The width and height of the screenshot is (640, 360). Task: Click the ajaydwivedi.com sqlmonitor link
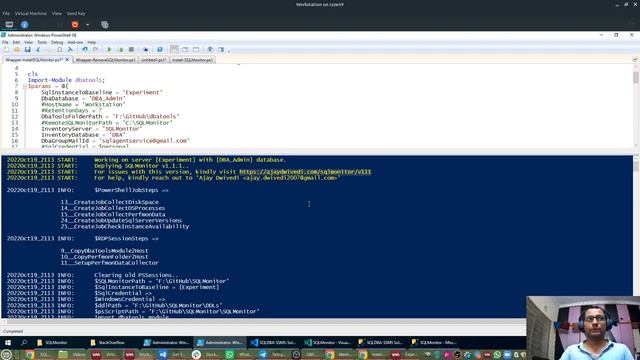point(305,172)
